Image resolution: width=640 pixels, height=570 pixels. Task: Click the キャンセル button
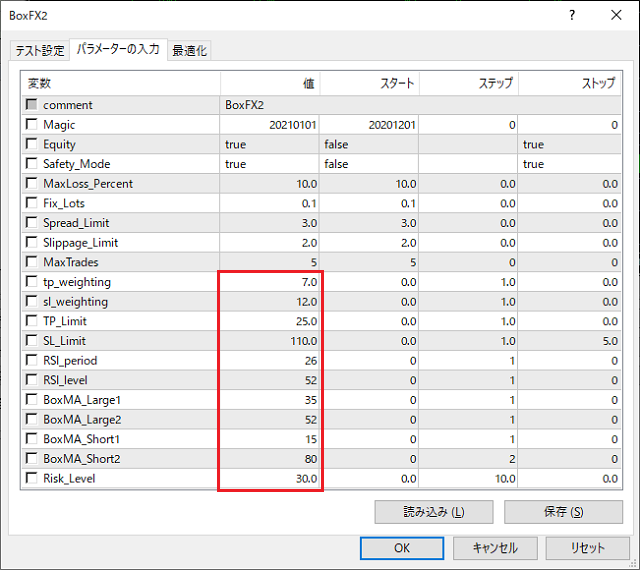495,548
